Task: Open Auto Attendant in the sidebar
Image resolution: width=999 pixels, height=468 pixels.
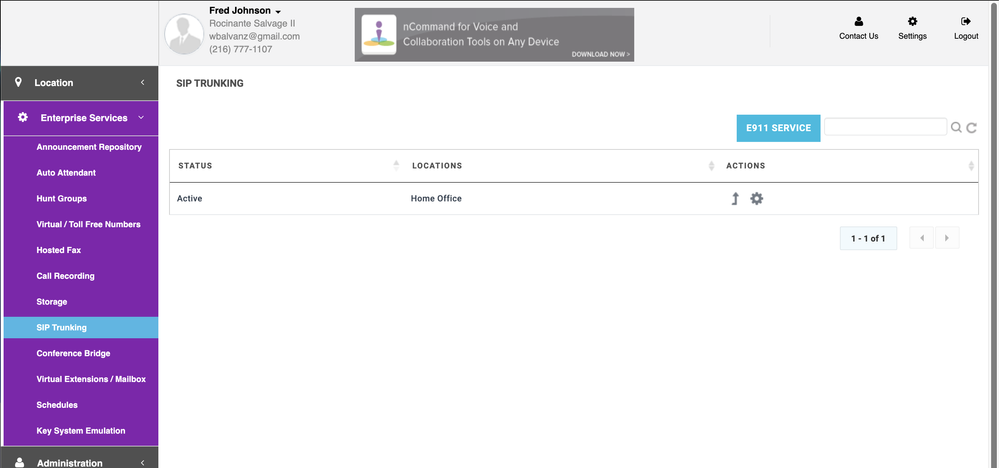Action: coord(66,173)
